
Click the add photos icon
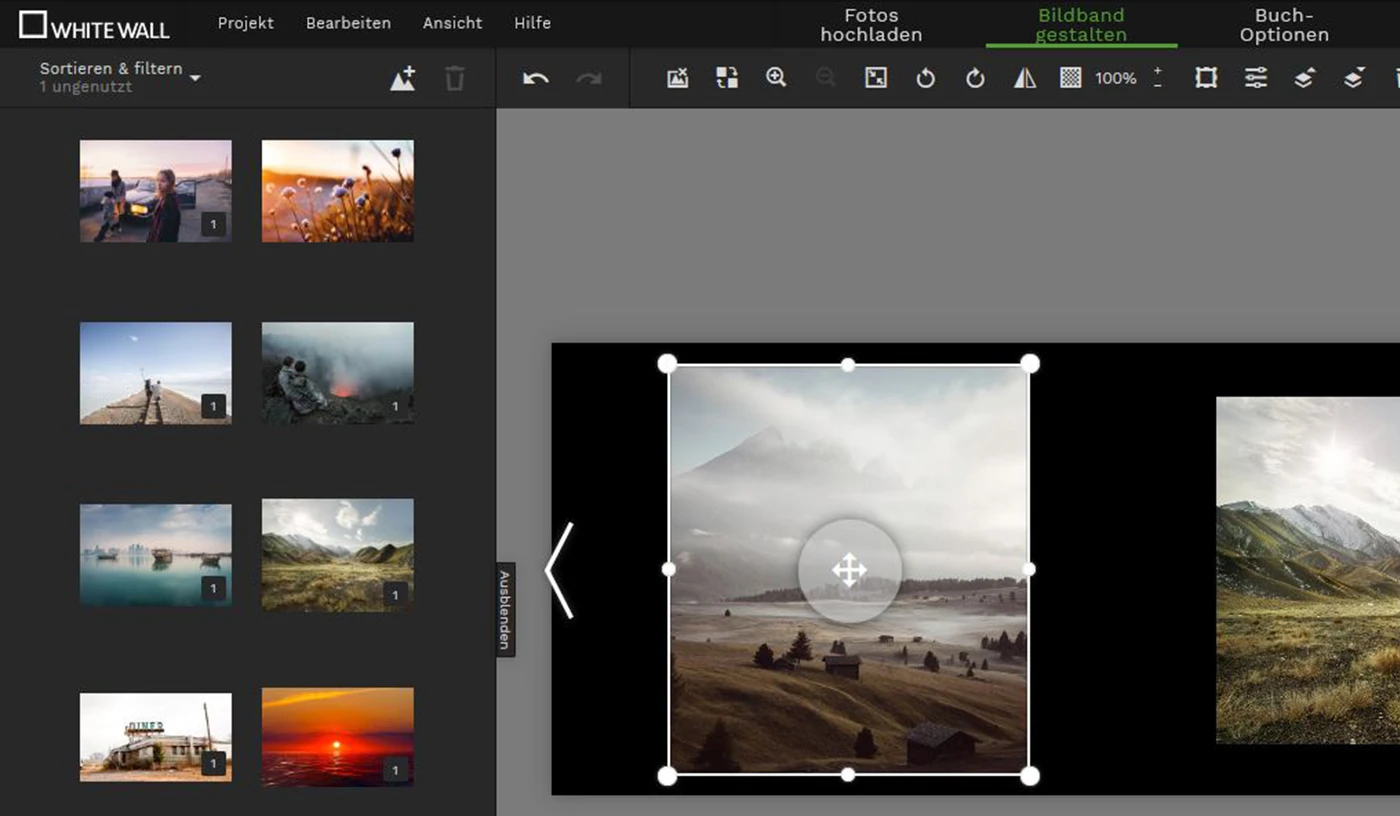point(402,78)
